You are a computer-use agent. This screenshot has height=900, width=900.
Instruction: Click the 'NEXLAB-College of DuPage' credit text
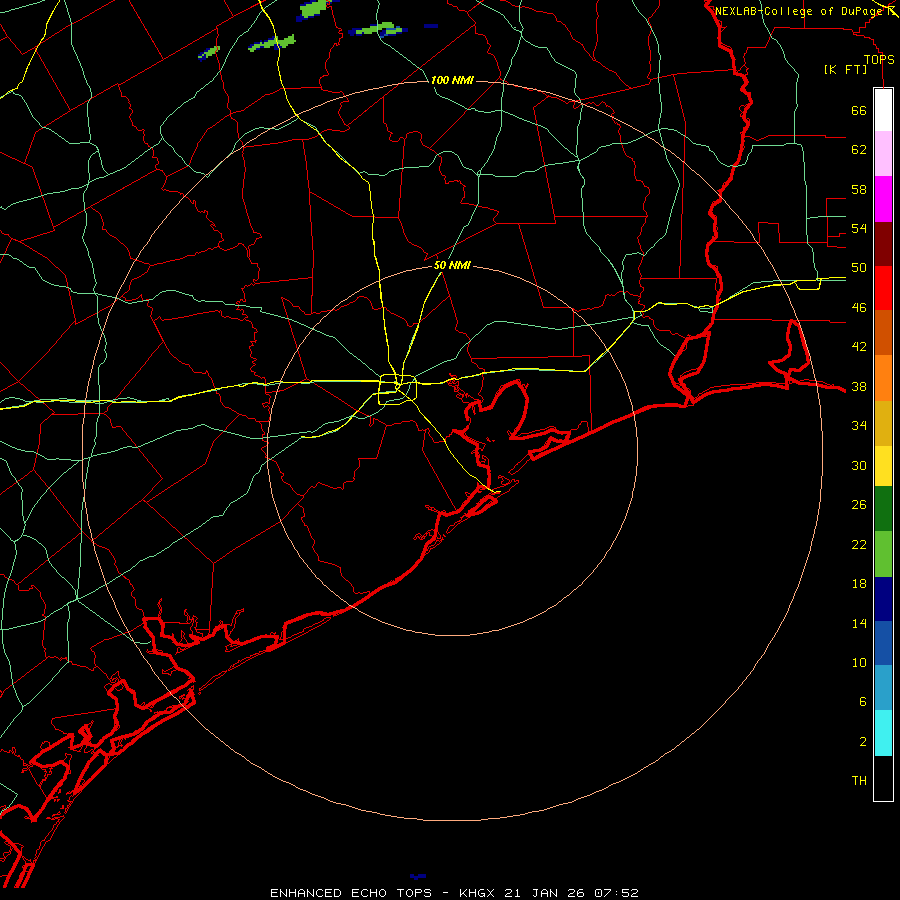[x=798, y=11]
